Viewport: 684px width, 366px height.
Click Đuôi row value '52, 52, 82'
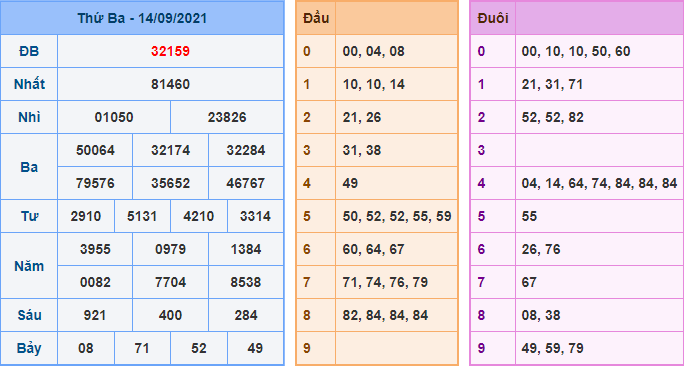coord(553,117)
